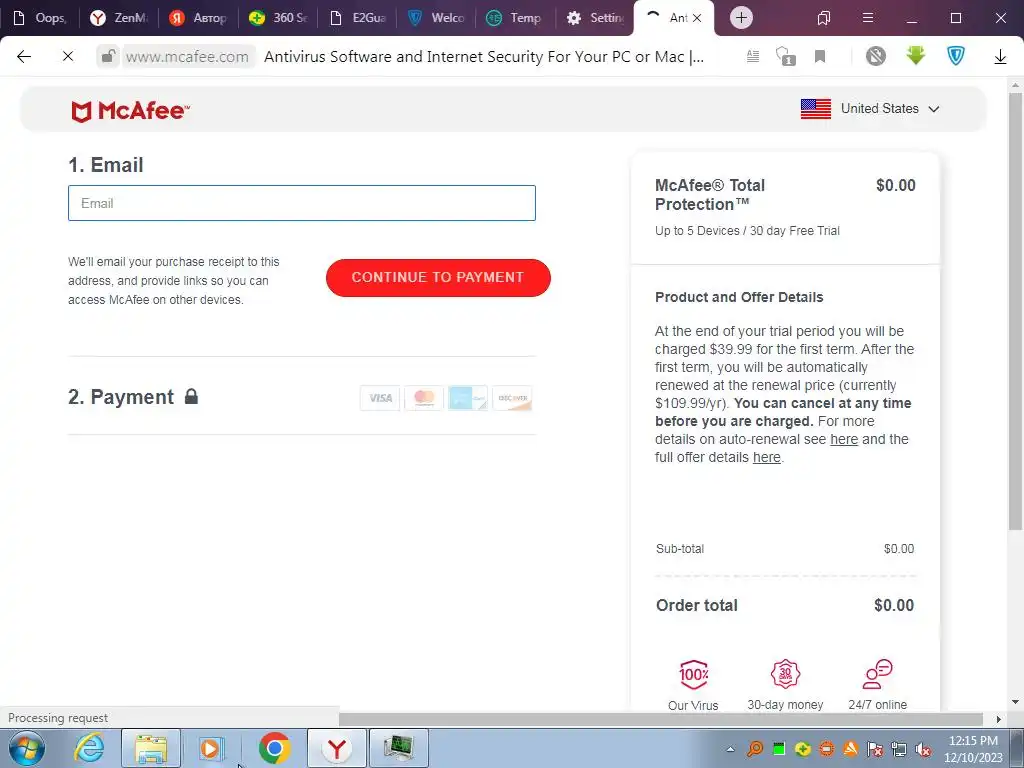This screenshot has width=1024, height=768.
Task: Switch to the Settings tab
Action: click(595, 18)
